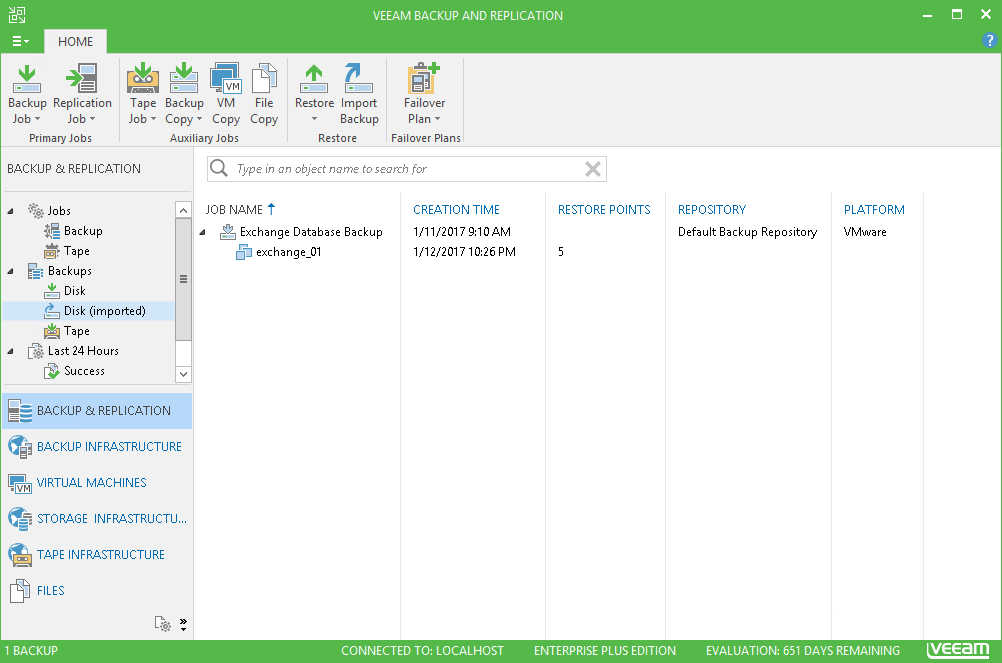
Task: Select Tape under Backups
Action: point(76,331)
